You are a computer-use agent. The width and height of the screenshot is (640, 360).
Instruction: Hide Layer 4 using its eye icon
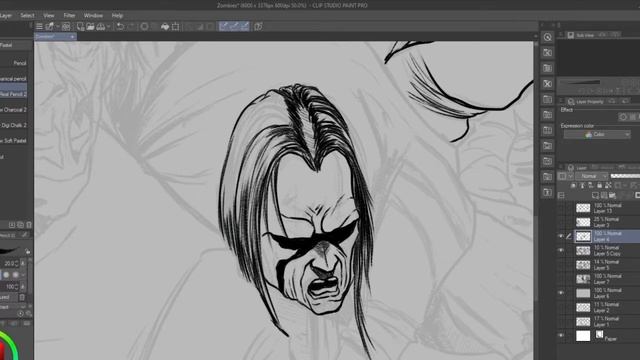561,236
